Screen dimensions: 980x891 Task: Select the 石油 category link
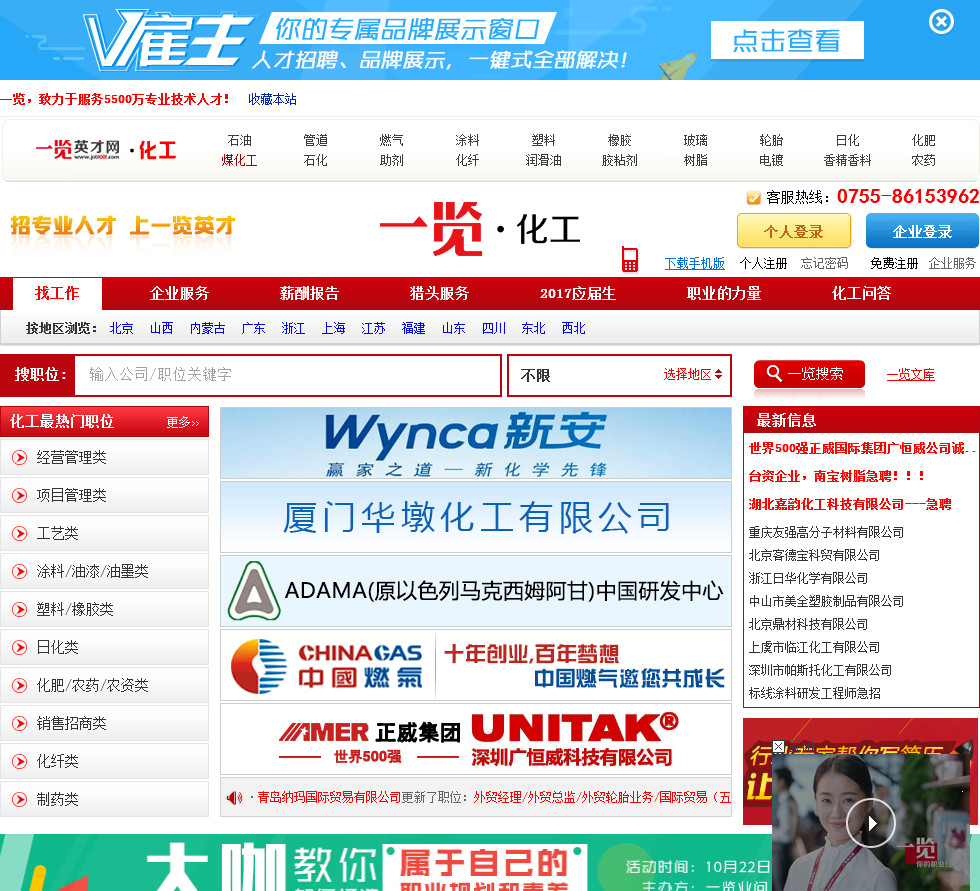[239, 140]
